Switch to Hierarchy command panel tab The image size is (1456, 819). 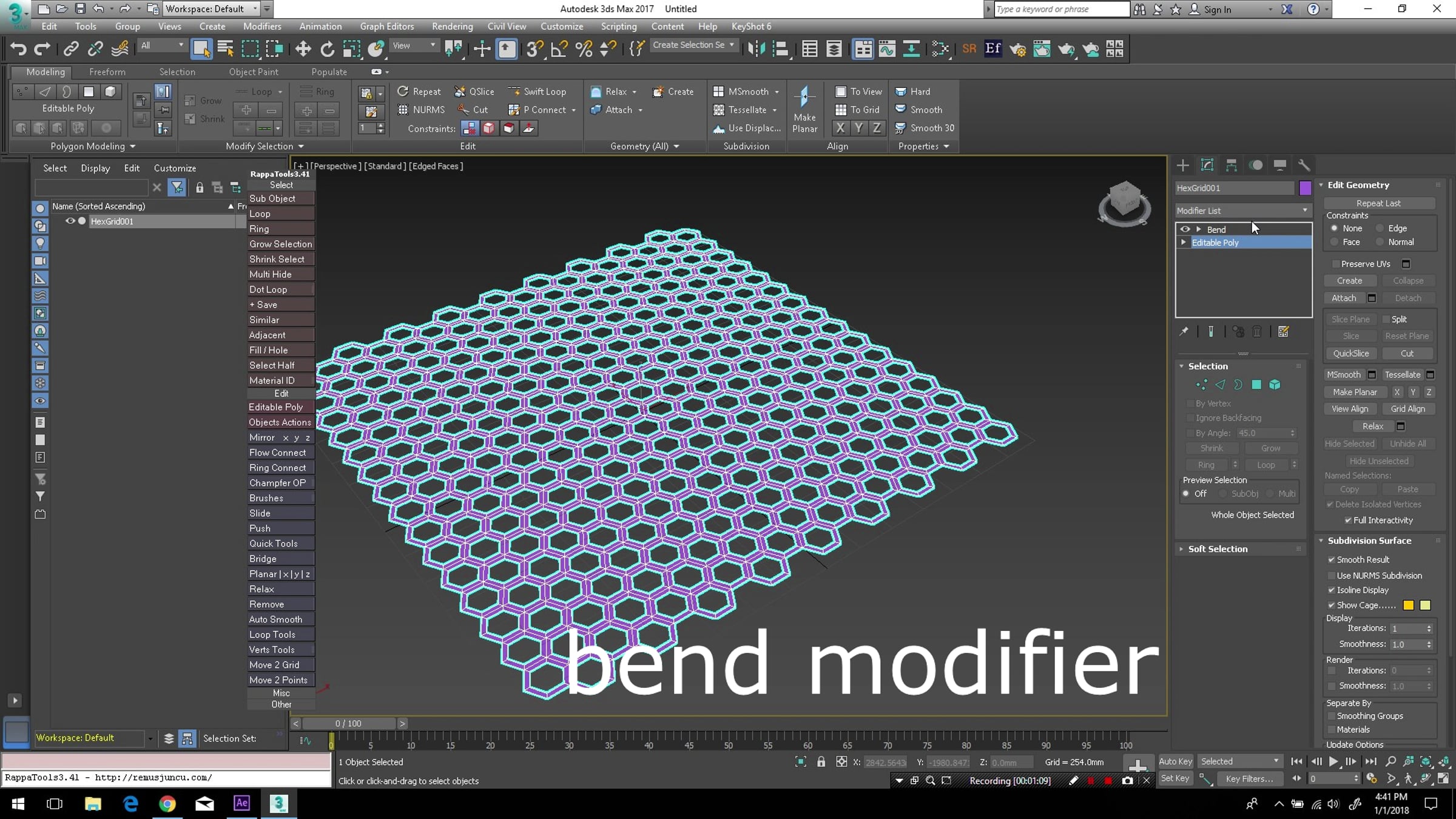point(1231,165)
